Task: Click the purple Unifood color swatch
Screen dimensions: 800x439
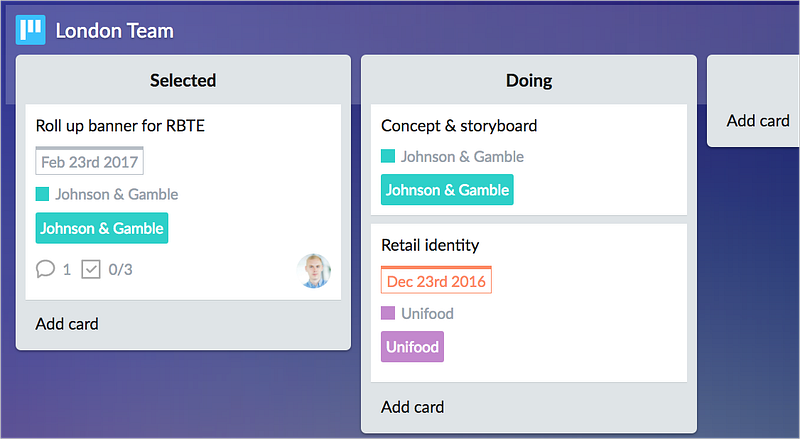Action: [388, 313]
